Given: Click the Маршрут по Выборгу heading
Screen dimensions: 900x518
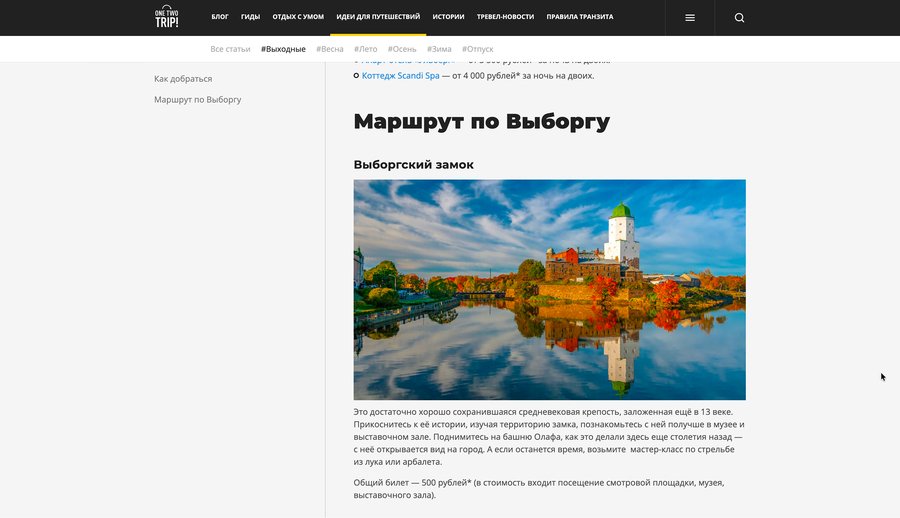Looking at the screenshot, I should [482, 121].
